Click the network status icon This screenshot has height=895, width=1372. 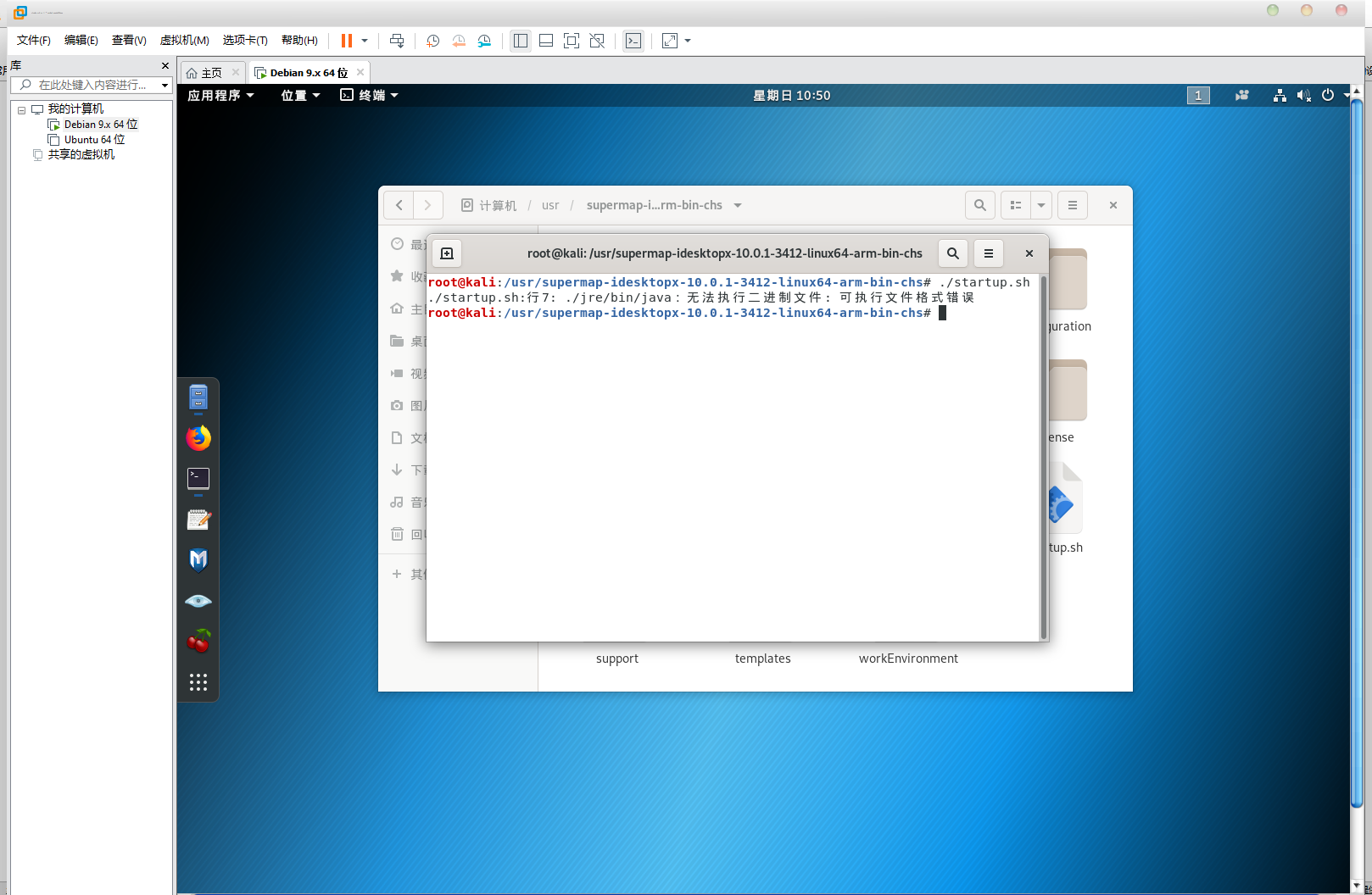(x=1280, y=96)
